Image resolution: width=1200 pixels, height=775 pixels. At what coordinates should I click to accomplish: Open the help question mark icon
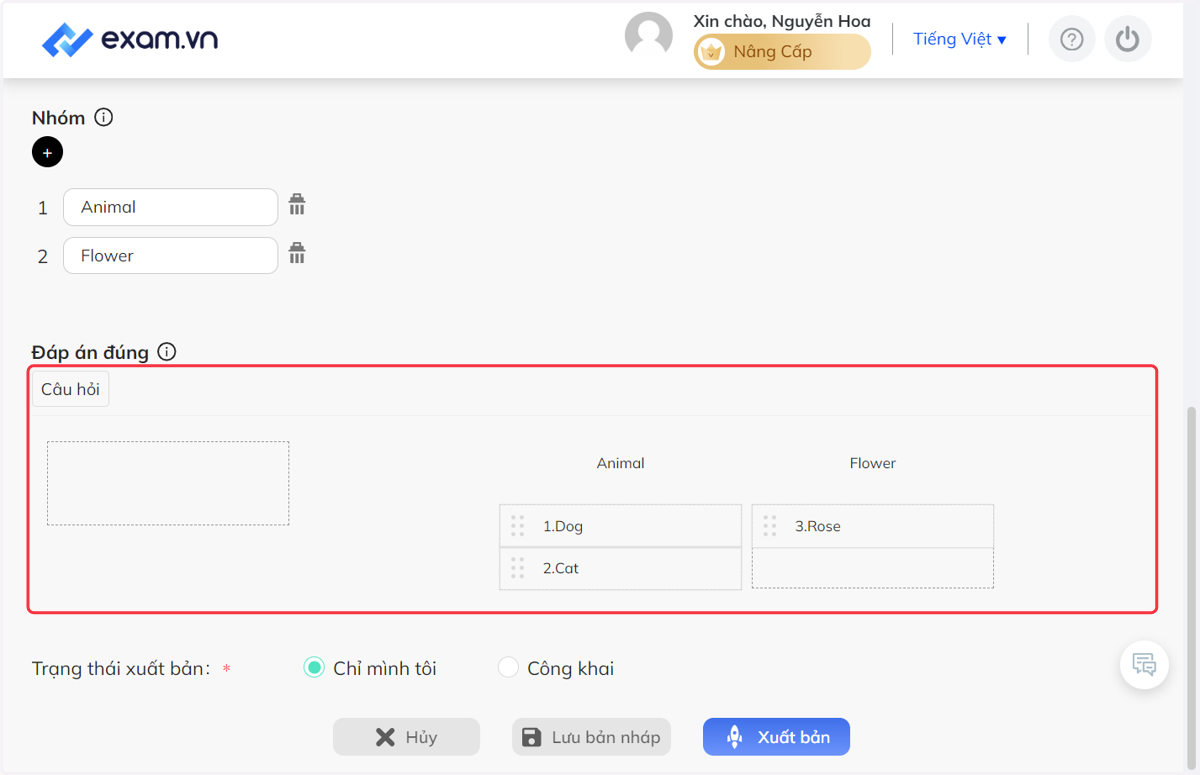click(1072, 39)
